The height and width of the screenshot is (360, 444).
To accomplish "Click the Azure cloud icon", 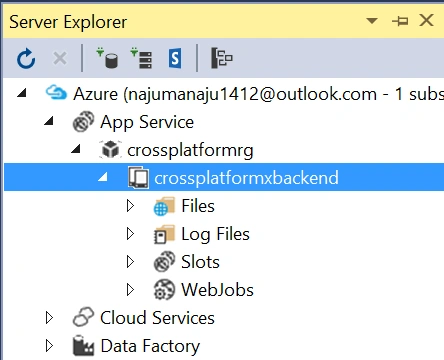I will coord(56,93).
